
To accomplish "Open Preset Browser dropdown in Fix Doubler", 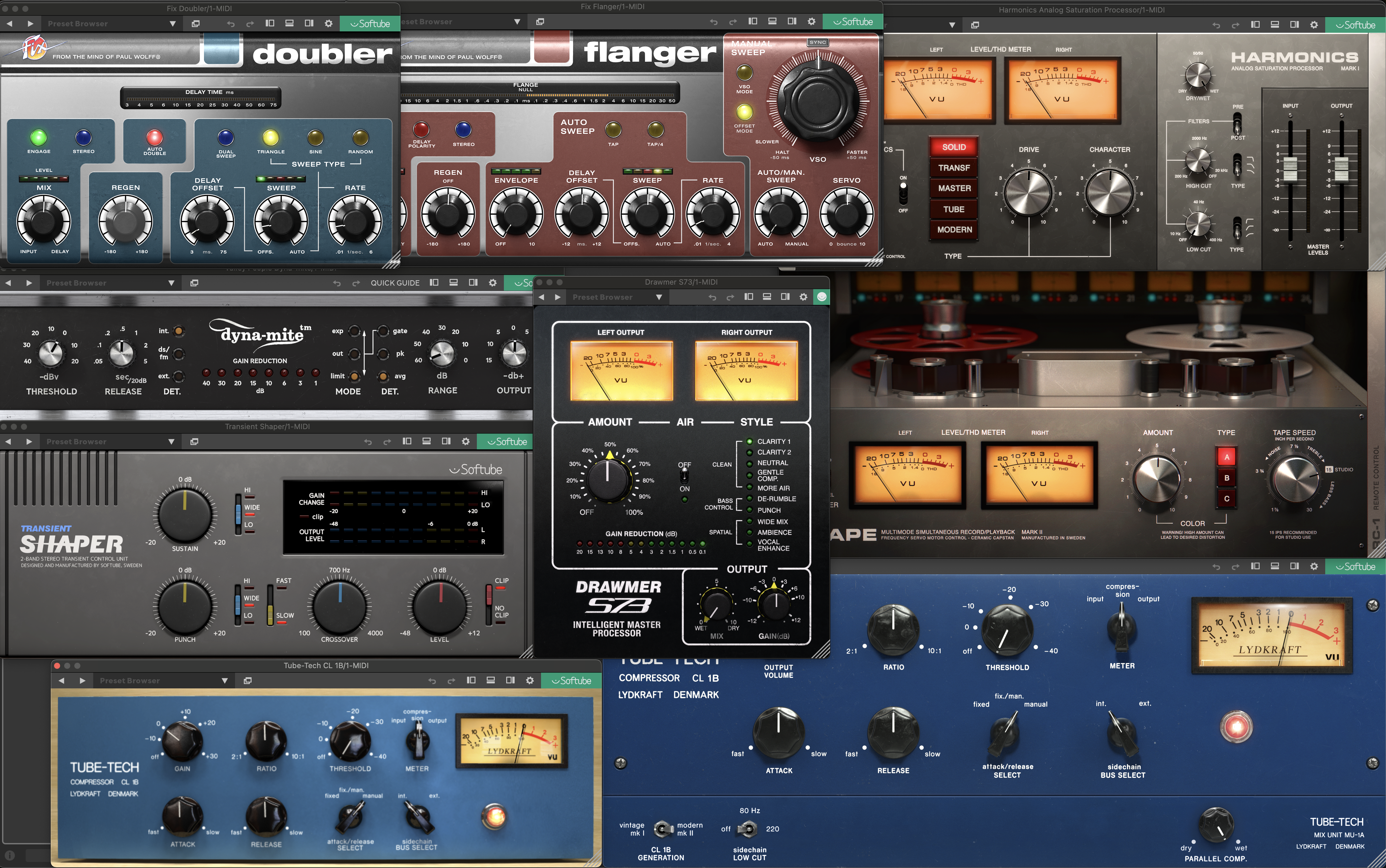I will coord(111,24).
